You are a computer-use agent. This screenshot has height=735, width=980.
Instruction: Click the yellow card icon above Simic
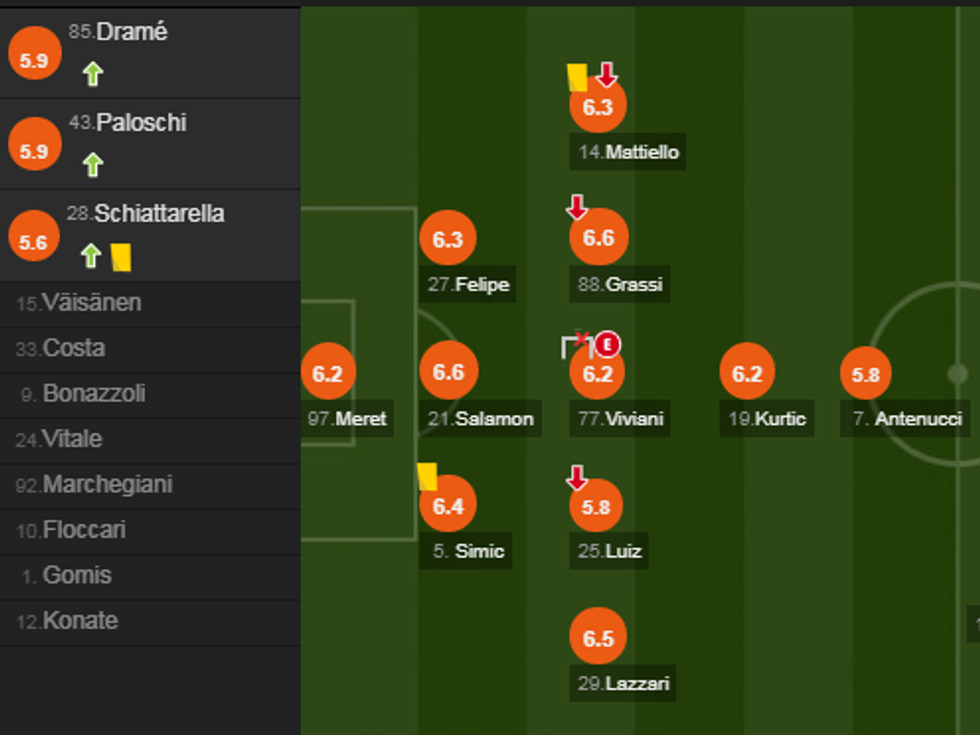pyautogui.click(x=427, y=476)
